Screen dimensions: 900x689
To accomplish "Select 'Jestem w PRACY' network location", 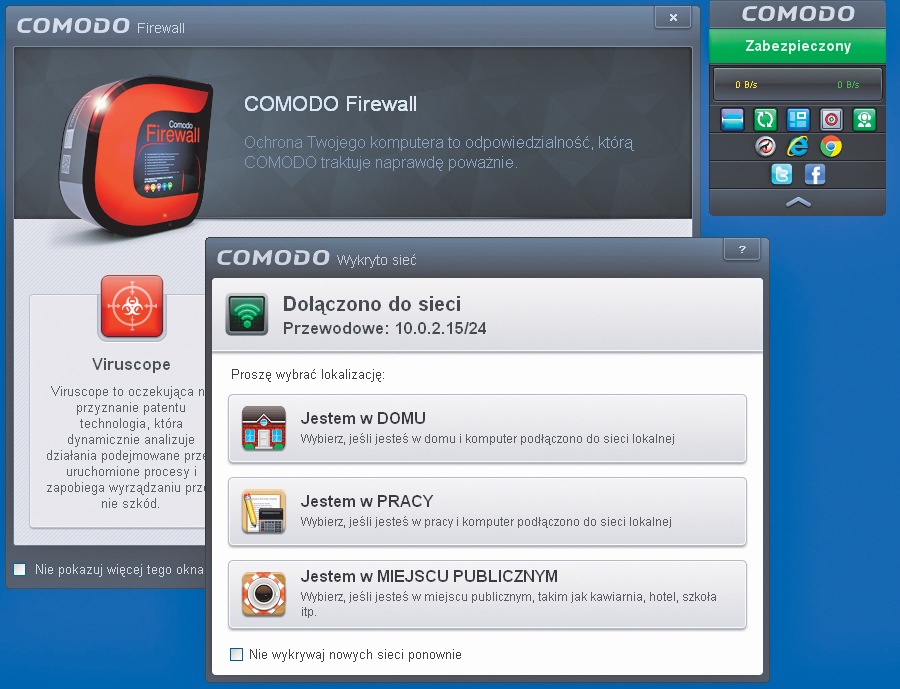I will [x=487, y=511].
